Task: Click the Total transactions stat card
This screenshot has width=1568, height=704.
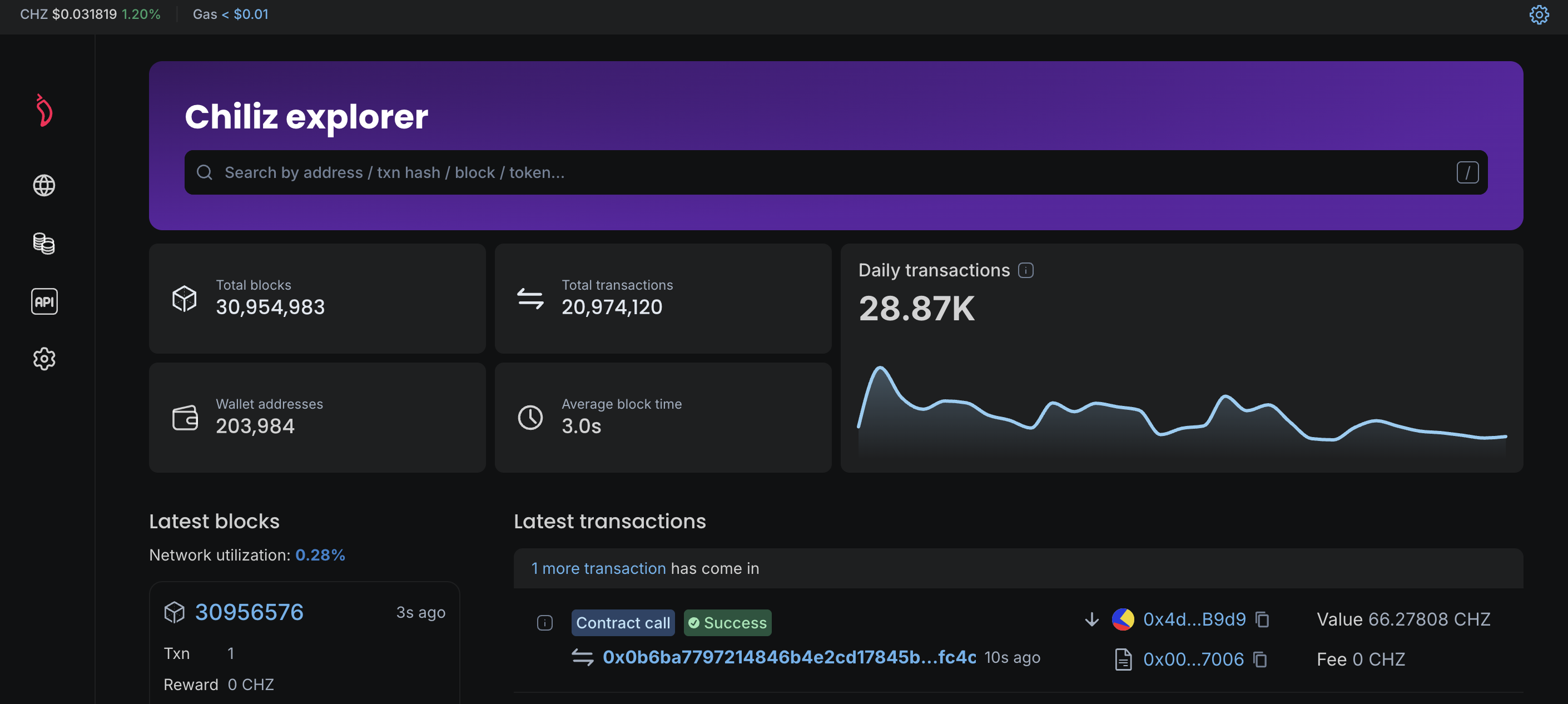Action: point(662,299)
